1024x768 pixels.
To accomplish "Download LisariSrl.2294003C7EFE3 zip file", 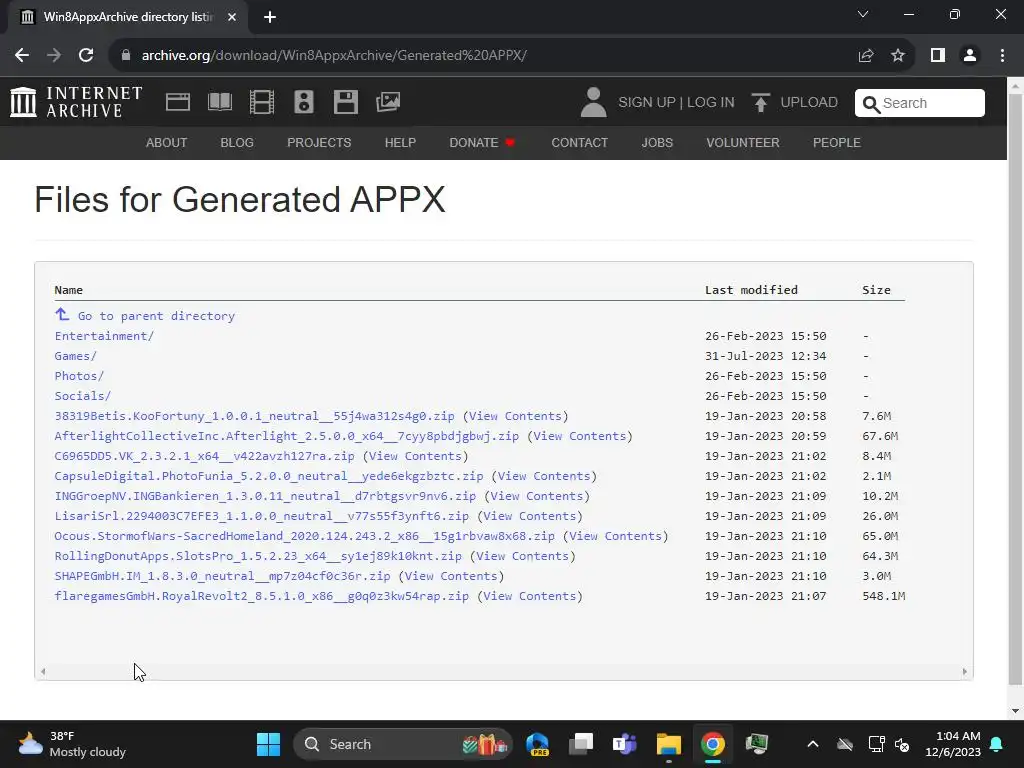I will point(261,516).
